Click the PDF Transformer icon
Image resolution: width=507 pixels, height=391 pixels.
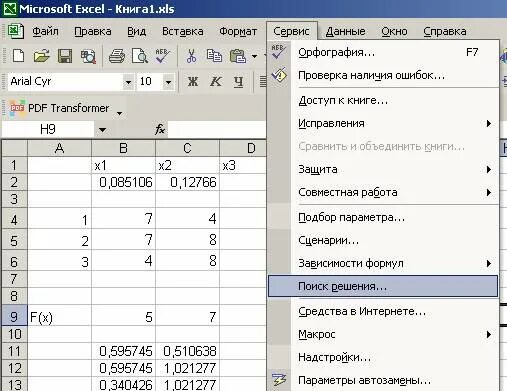[17, 108]
